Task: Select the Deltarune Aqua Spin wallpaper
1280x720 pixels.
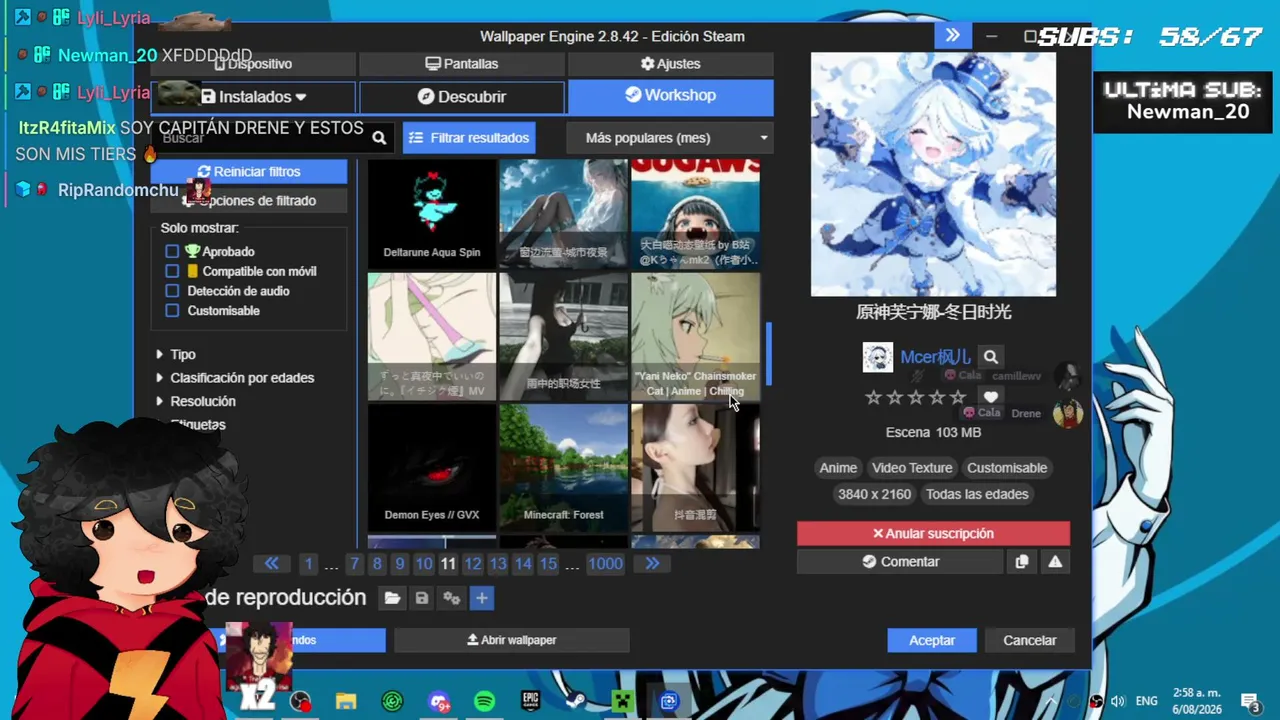Action: point(432,213)
